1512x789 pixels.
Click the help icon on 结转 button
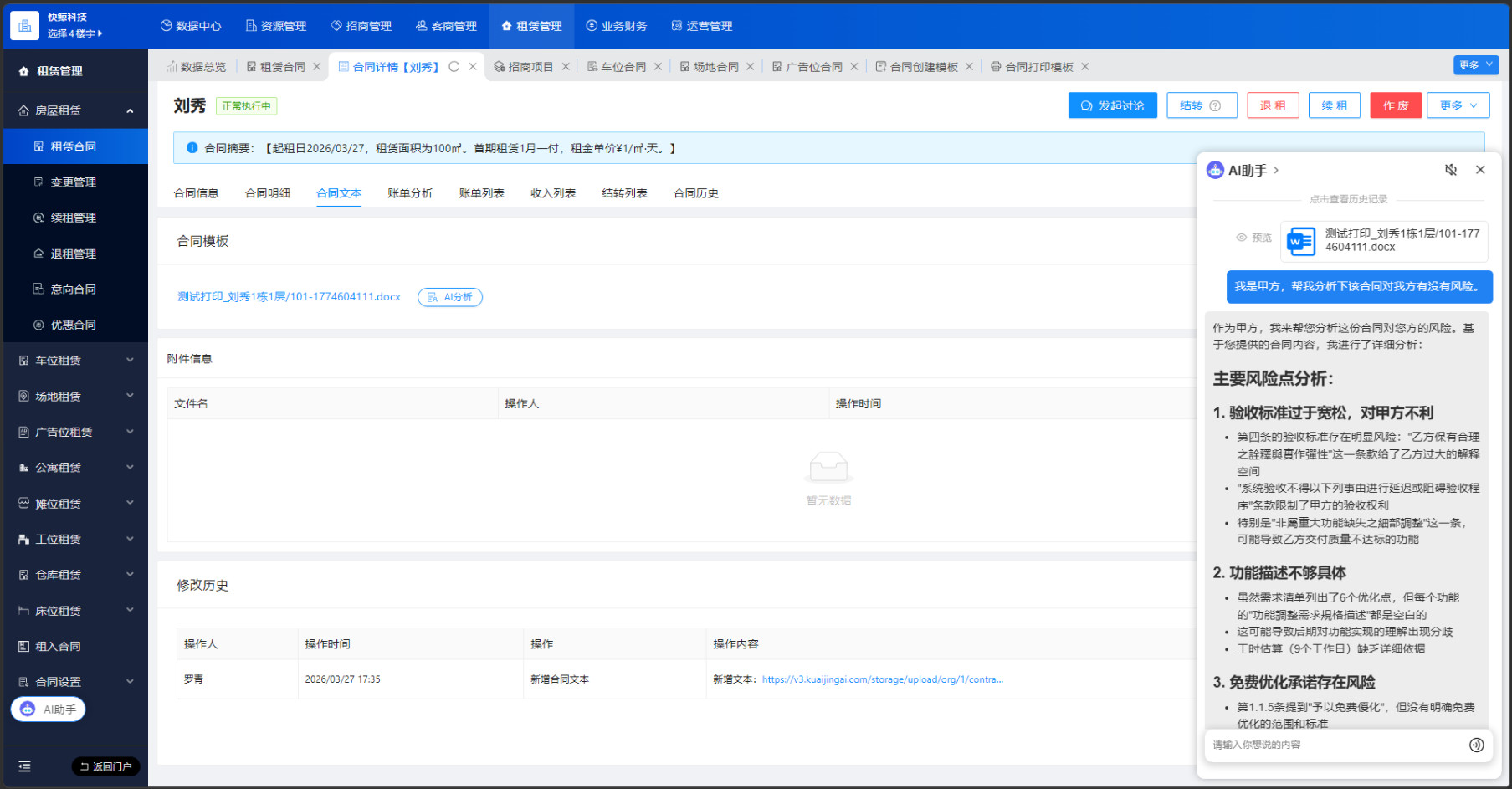pyautogui.click(x=1216, y=106)
